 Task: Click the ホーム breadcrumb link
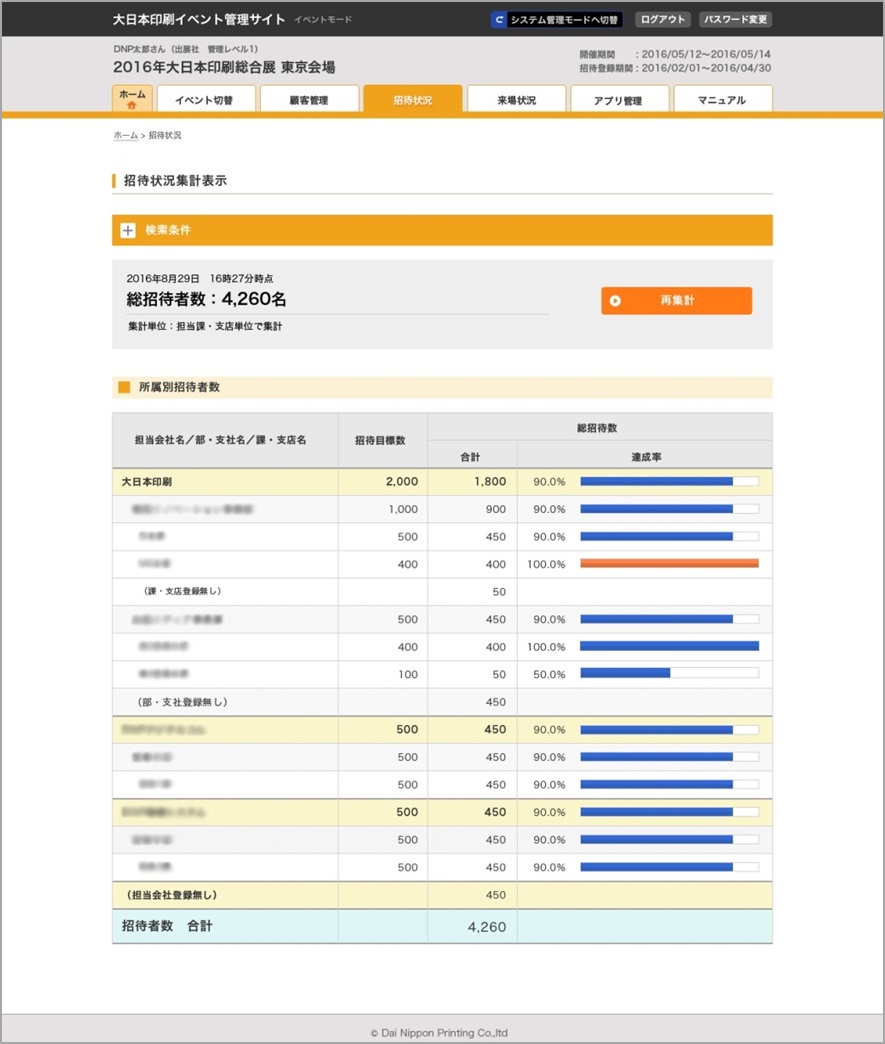click(x=125, y=135)
